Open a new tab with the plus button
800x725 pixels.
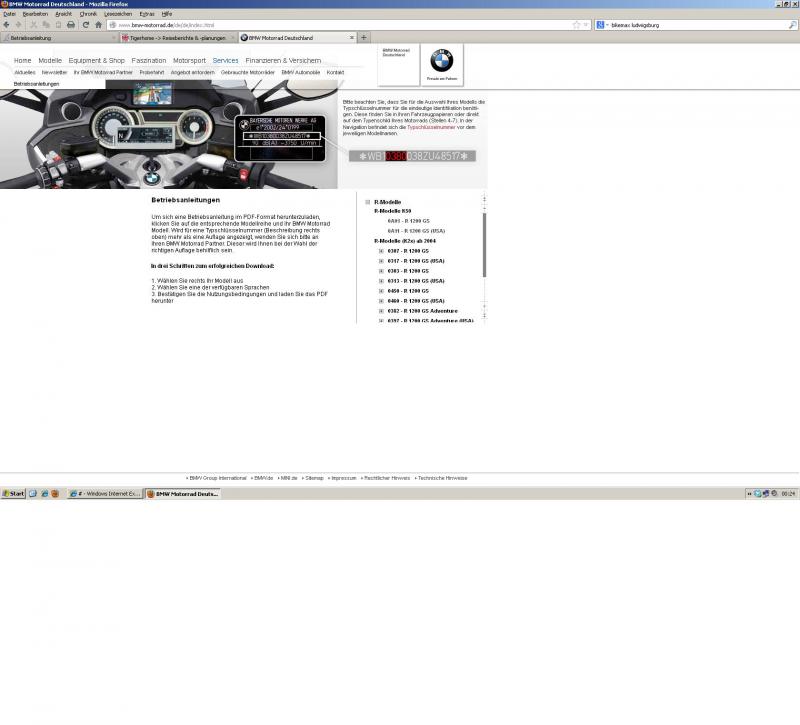364,37
